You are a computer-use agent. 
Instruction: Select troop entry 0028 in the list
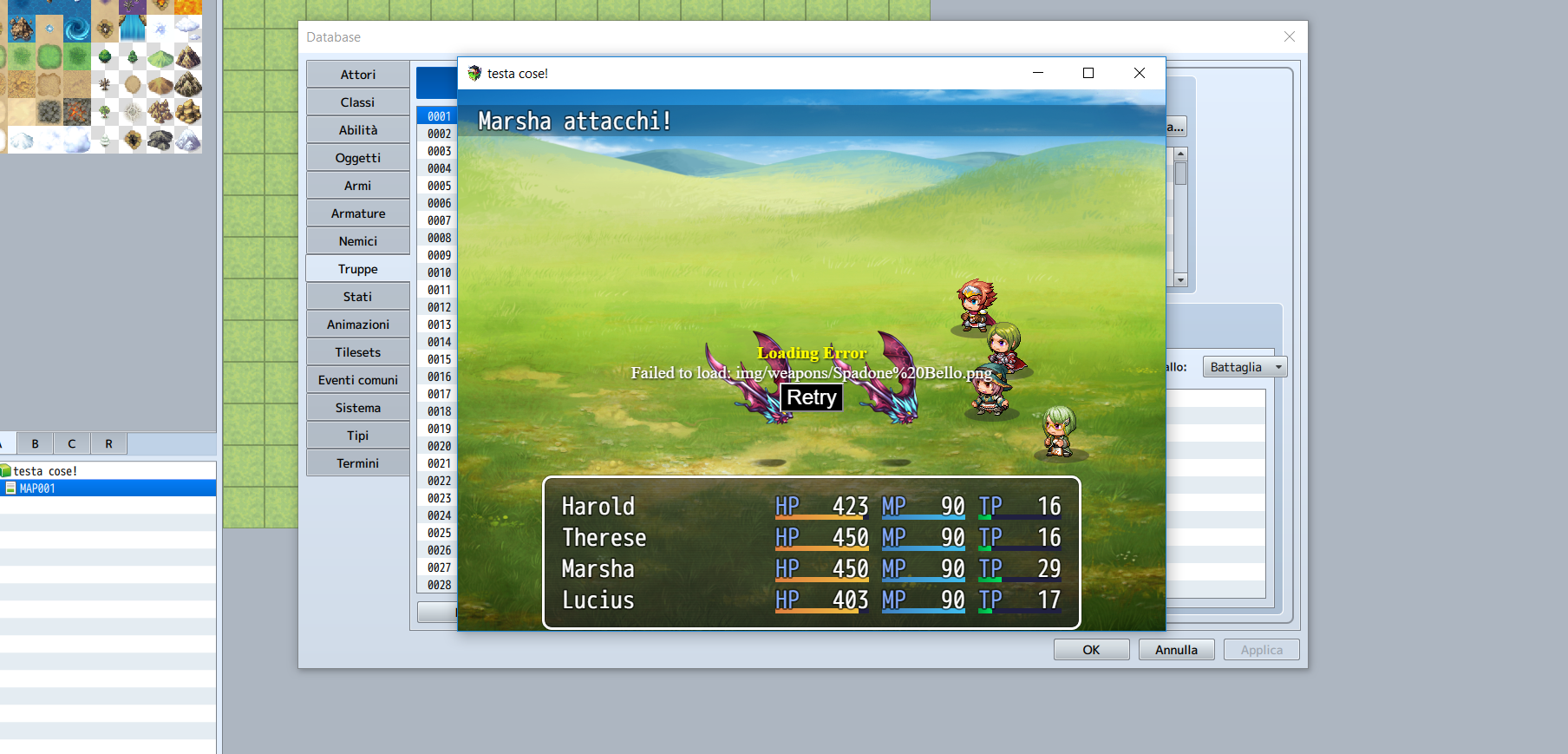438,585
